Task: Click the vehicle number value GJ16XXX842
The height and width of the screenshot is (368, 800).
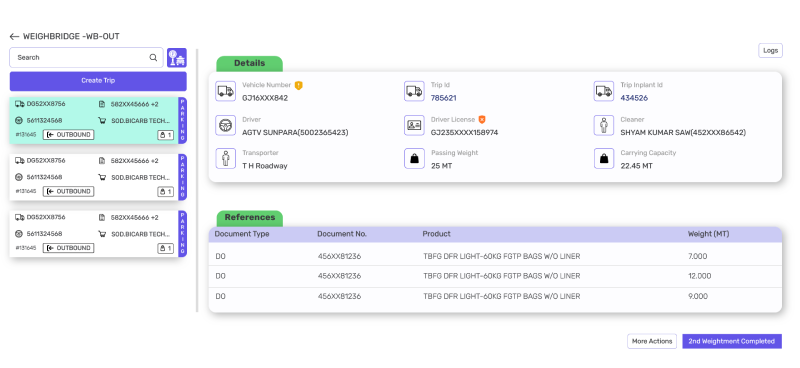Action: click(x=265, y=98)
